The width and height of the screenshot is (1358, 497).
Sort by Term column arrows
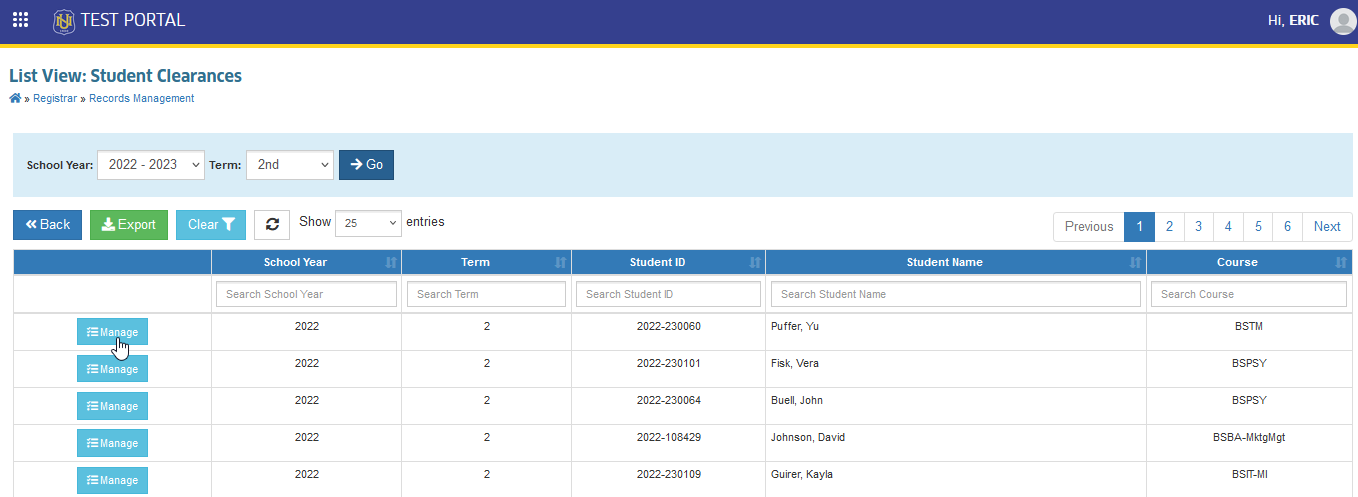pos(560,262)
